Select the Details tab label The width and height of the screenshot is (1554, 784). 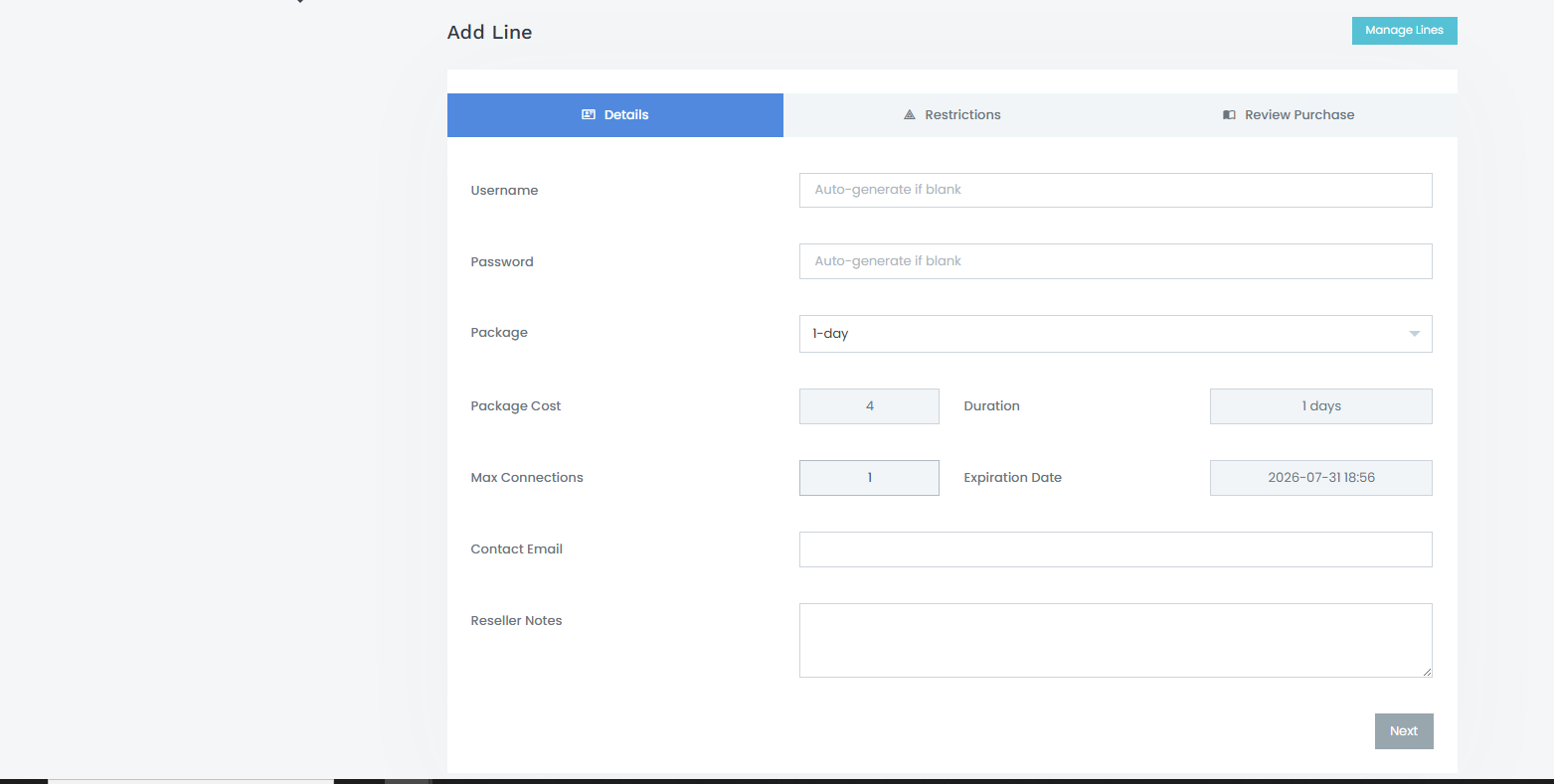[x=626, y=115]
